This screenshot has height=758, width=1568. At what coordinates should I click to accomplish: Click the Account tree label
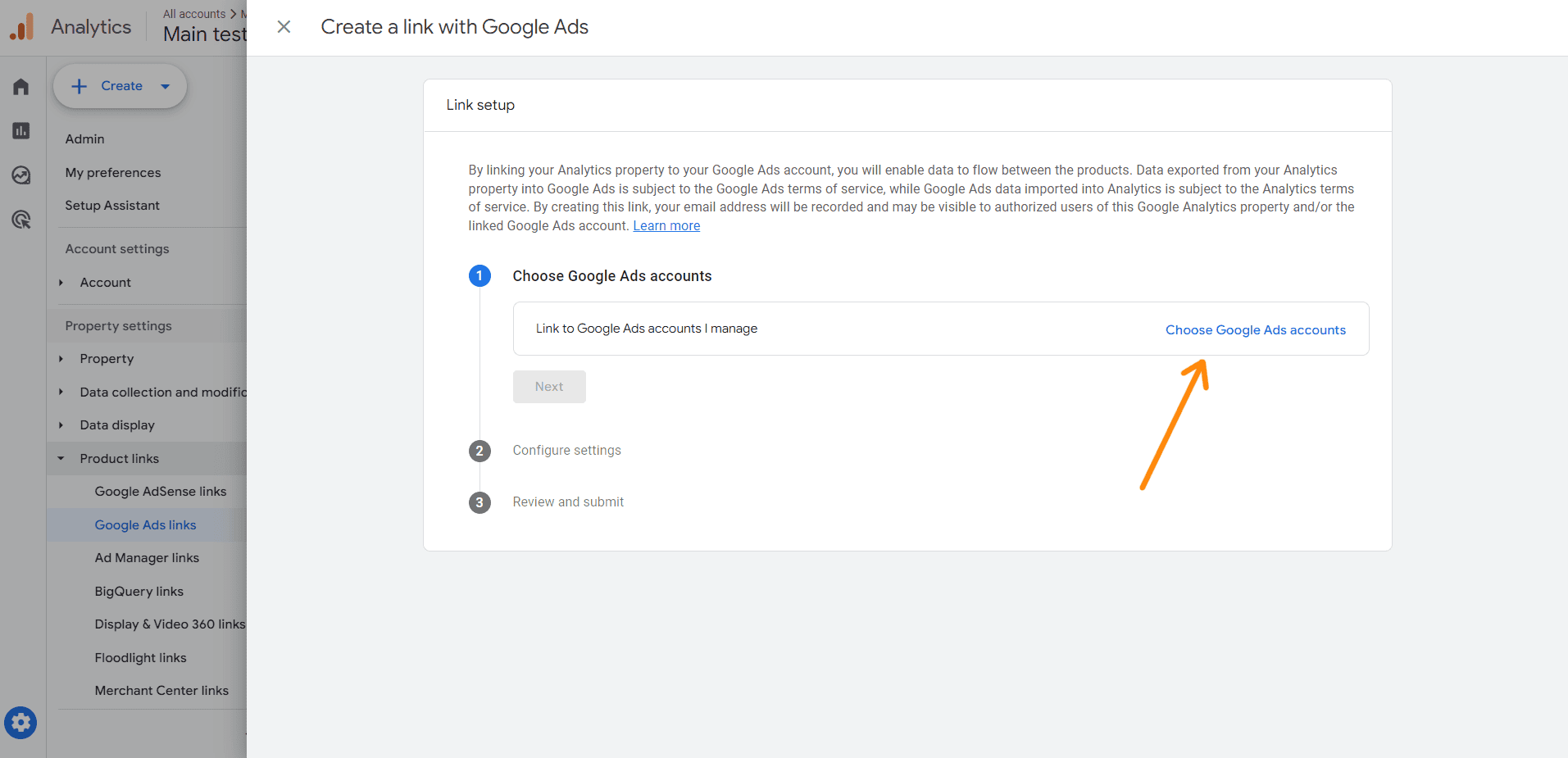pos(106,283)
